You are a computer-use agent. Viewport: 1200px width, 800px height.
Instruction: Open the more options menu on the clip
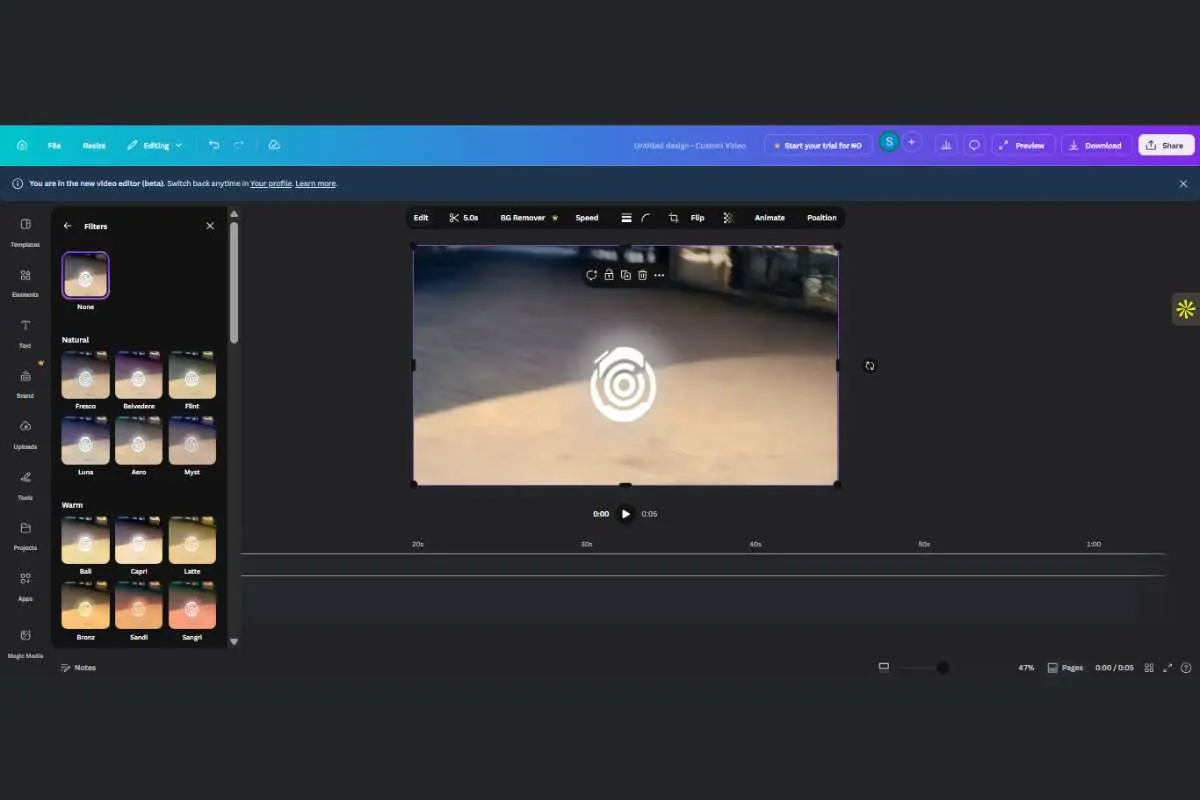tap(659, 275)
